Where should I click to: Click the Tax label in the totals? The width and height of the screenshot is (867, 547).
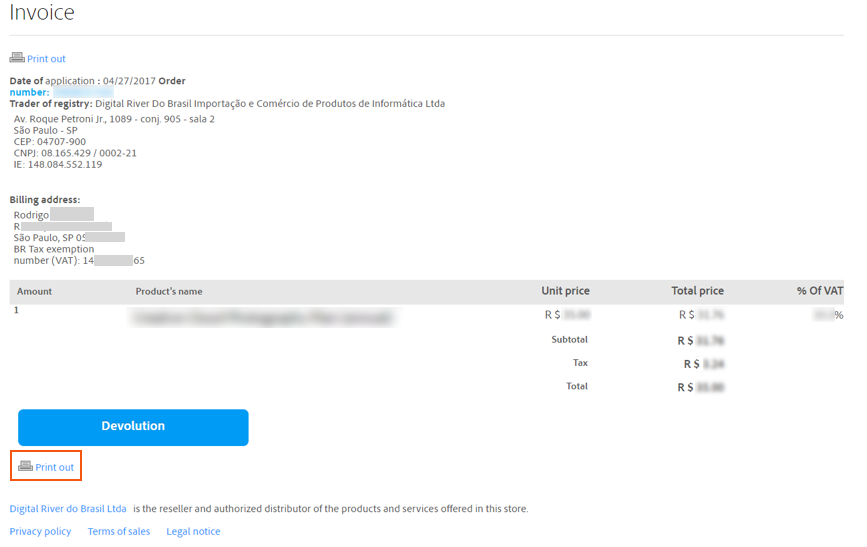(x=580, y=363)
